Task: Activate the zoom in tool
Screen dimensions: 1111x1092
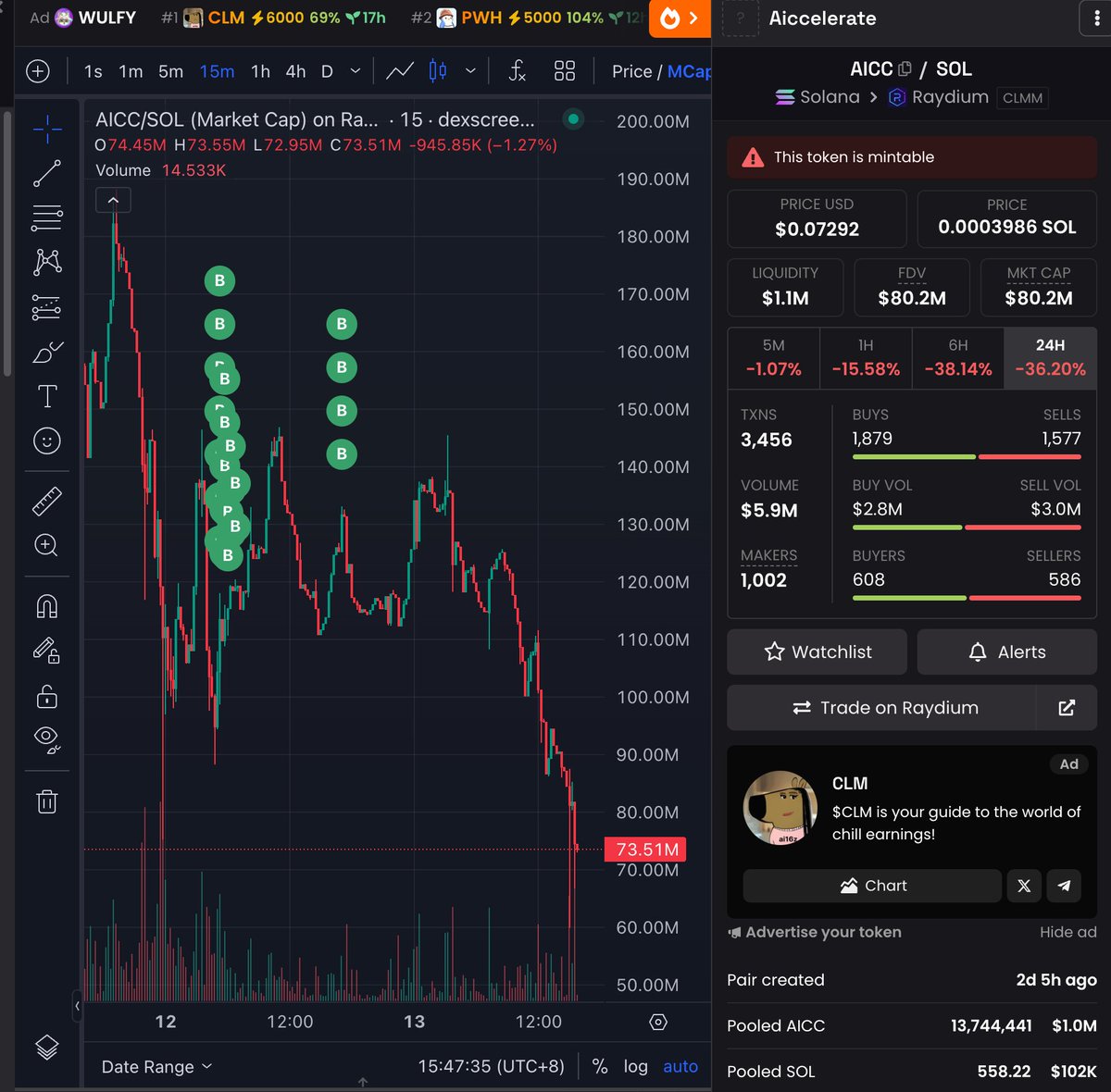Action: [x=47, y=545]
